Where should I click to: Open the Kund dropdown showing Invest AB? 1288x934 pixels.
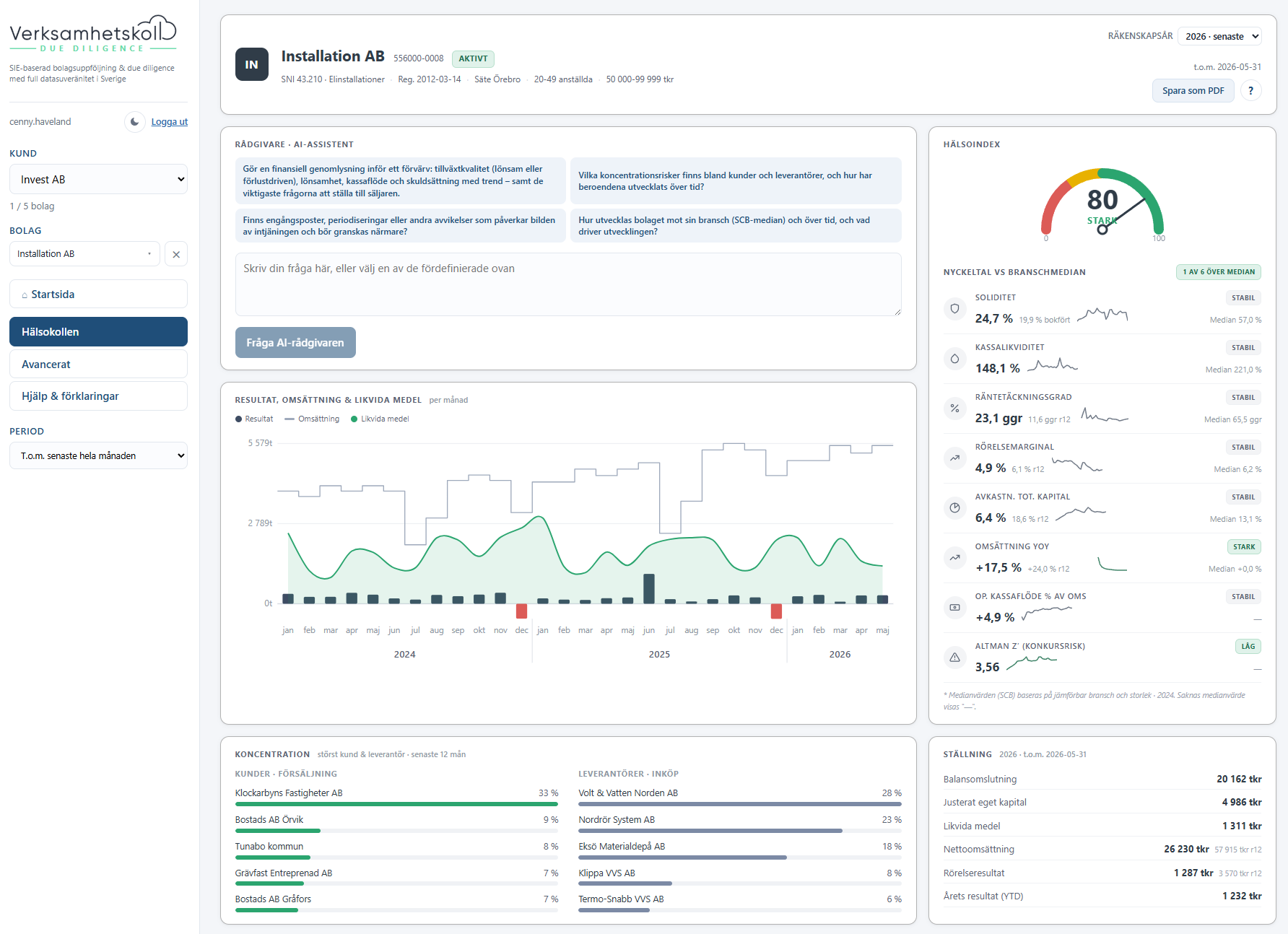[98, 179]
